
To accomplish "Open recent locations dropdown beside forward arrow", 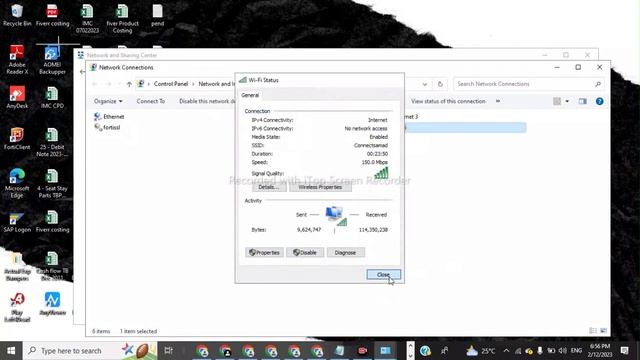I will pos(119,84).
